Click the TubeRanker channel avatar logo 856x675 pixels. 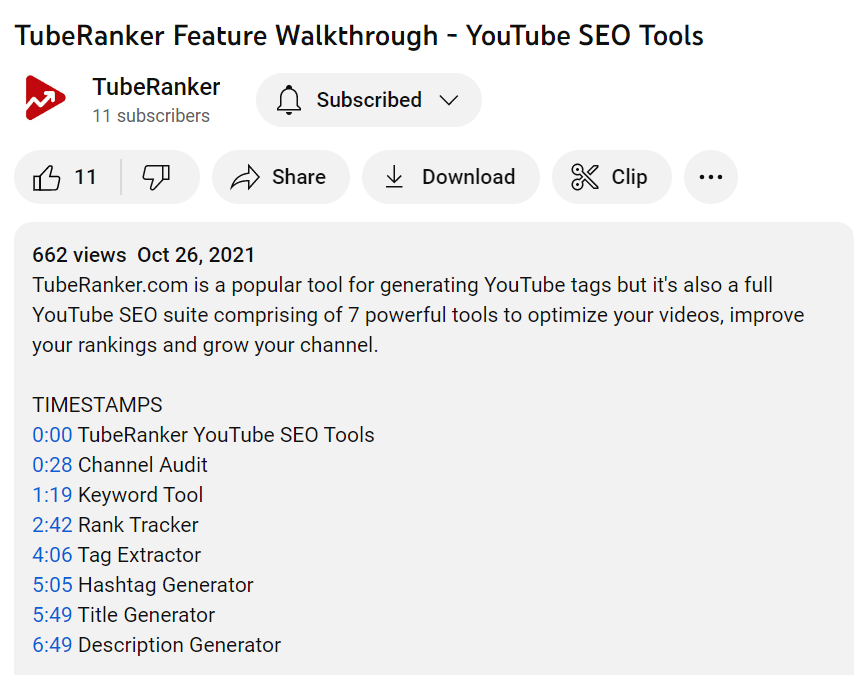click(45, 98)
